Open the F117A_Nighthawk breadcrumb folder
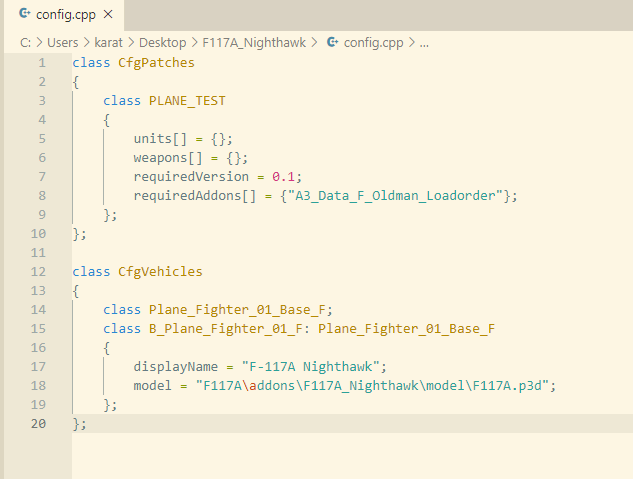Screen dimensions: 633x479 point(254,43)
